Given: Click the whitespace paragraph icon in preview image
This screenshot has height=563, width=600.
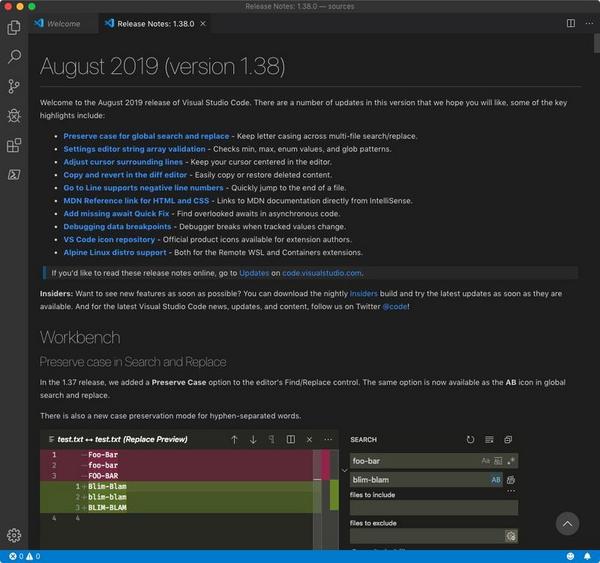Looking at the screenshot, I should [x=271, y=439].
